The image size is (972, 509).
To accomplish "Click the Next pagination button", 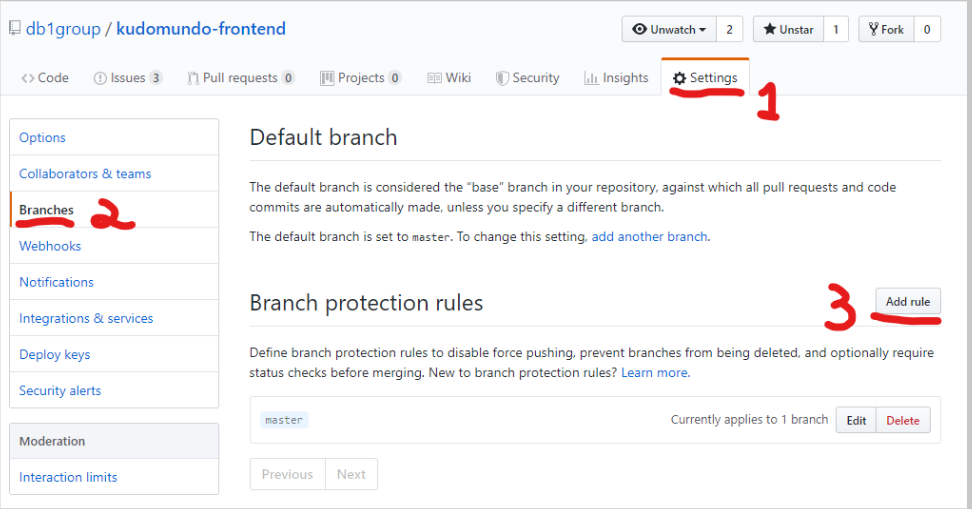I will [x=351, y=474].
